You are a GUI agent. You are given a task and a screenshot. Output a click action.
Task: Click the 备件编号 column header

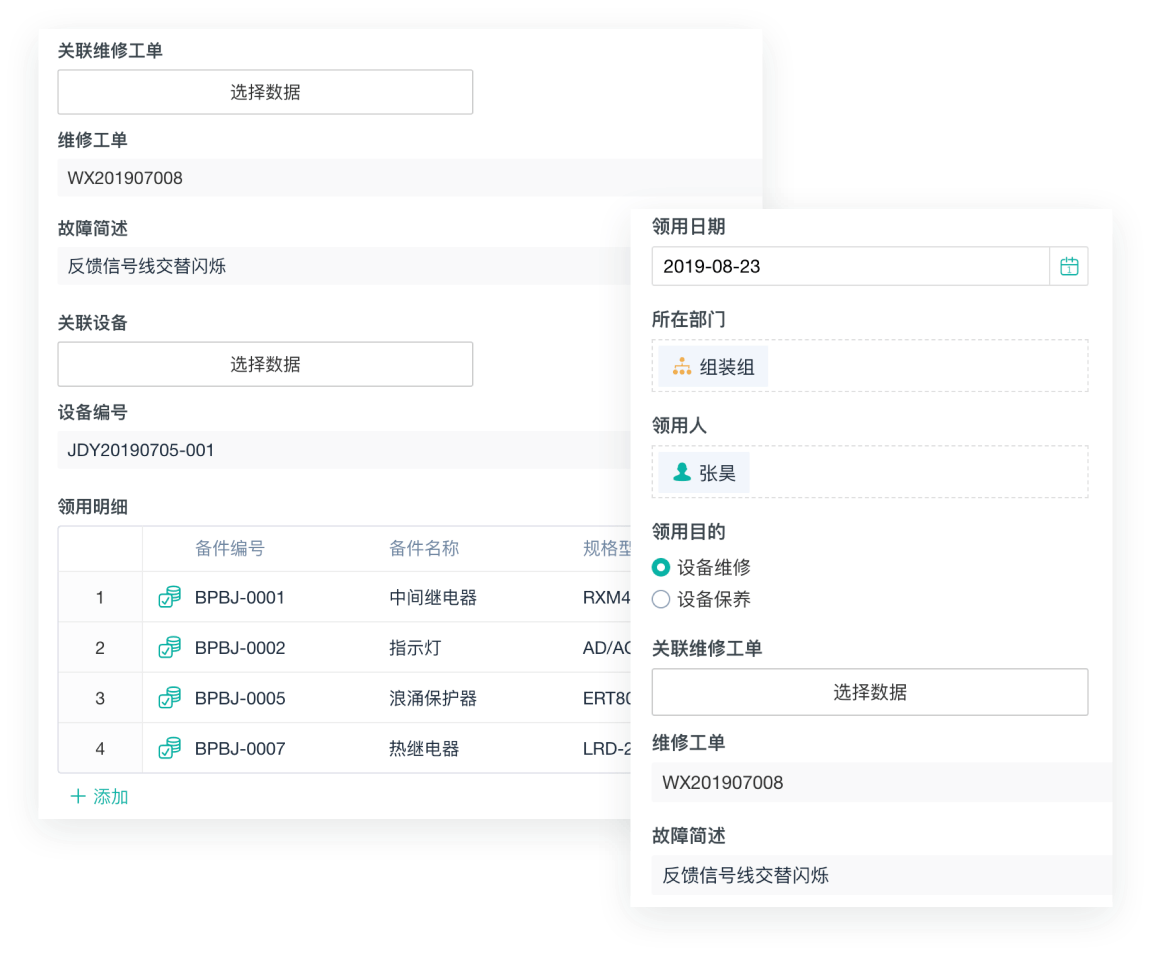230,548
